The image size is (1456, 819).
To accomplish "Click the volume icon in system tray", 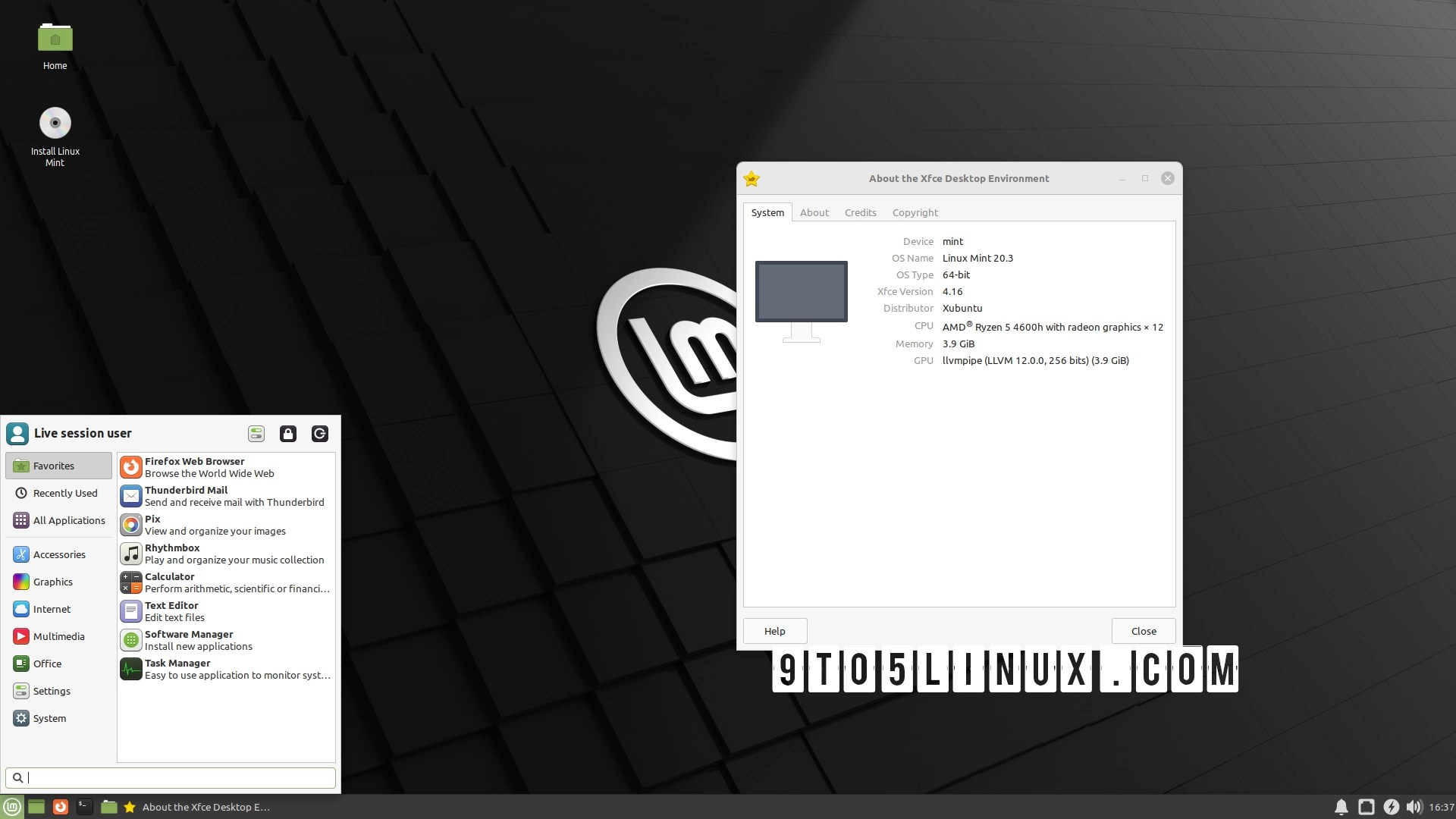I will 1414,807.
